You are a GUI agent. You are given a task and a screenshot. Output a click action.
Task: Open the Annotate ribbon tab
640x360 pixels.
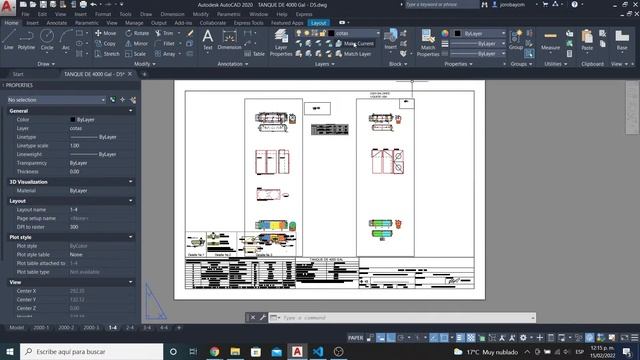tap(57, 23)
